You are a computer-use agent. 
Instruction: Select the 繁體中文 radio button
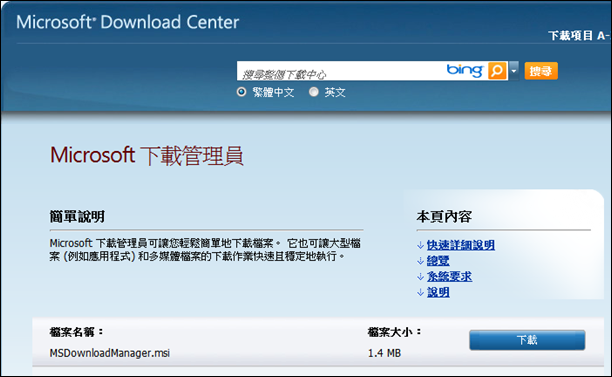(x=242, y=92)
